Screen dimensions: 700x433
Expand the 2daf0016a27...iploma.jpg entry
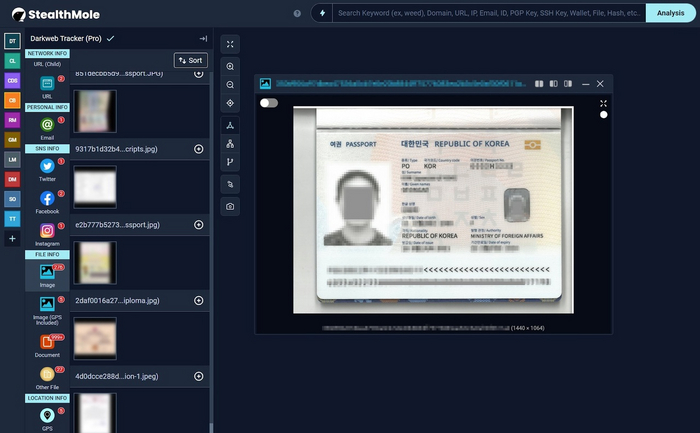tap(198, 301)
